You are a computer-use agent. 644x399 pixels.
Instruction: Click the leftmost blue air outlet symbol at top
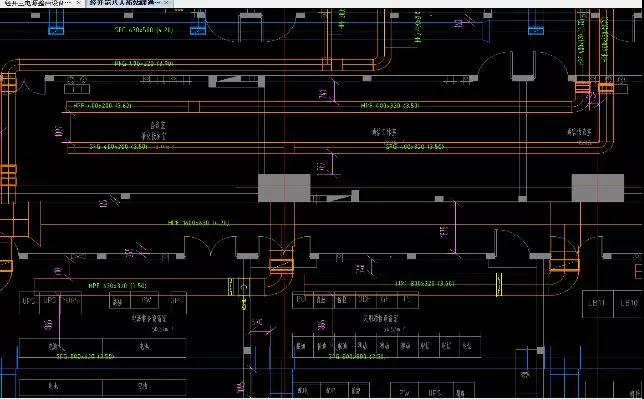pos(56,30)
